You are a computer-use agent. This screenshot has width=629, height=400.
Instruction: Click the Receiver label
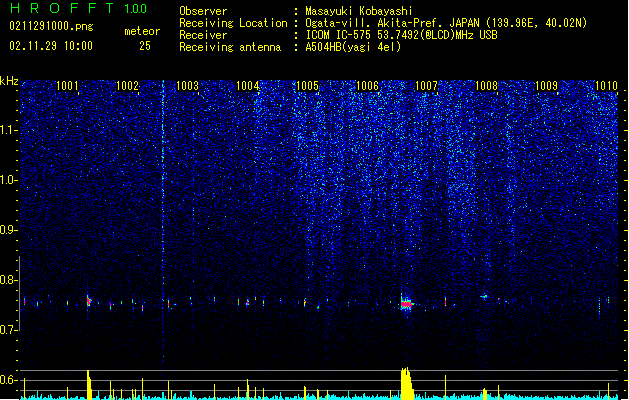pyautogui.click(x=203, y=35)
